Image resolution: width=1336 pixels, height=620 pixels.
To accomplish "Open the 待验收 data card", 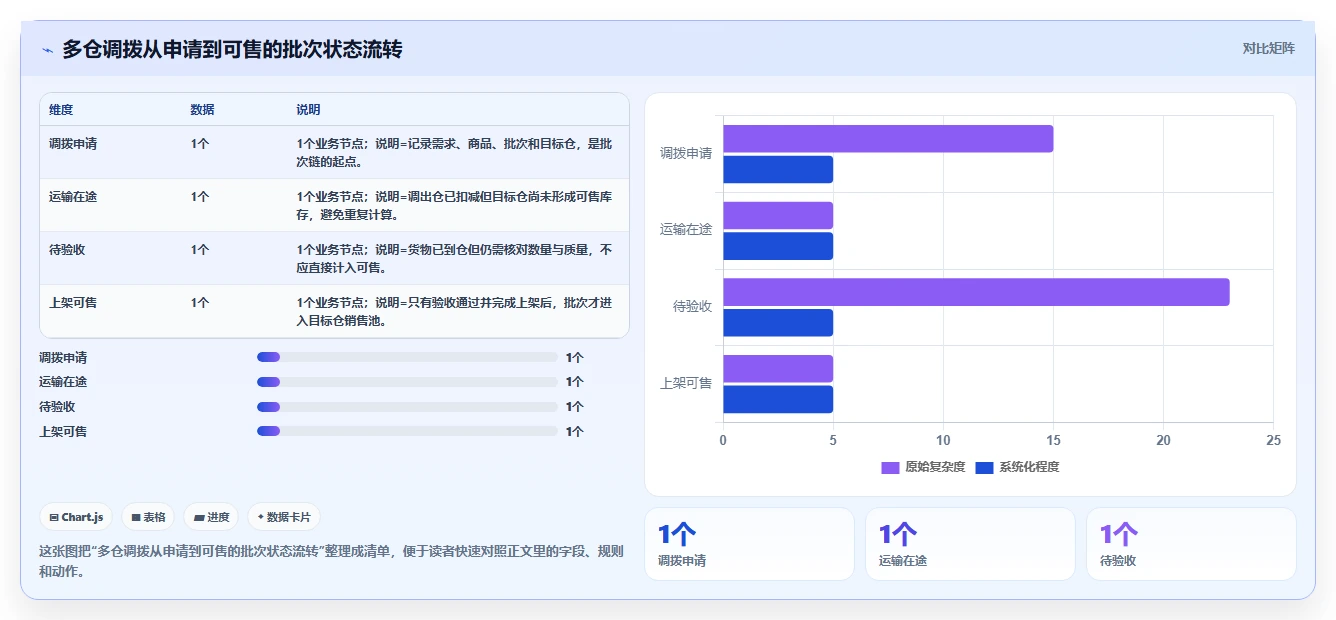I will coord(1191,544).
